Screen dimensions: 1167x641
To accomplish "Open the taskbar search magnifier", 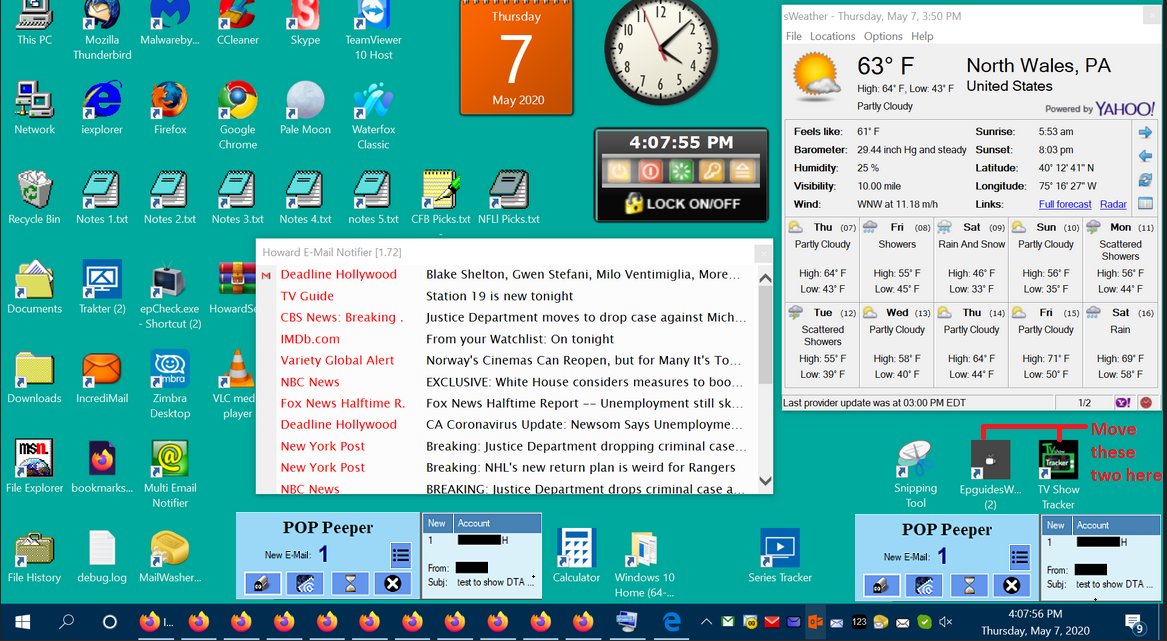I will [67, 622].
